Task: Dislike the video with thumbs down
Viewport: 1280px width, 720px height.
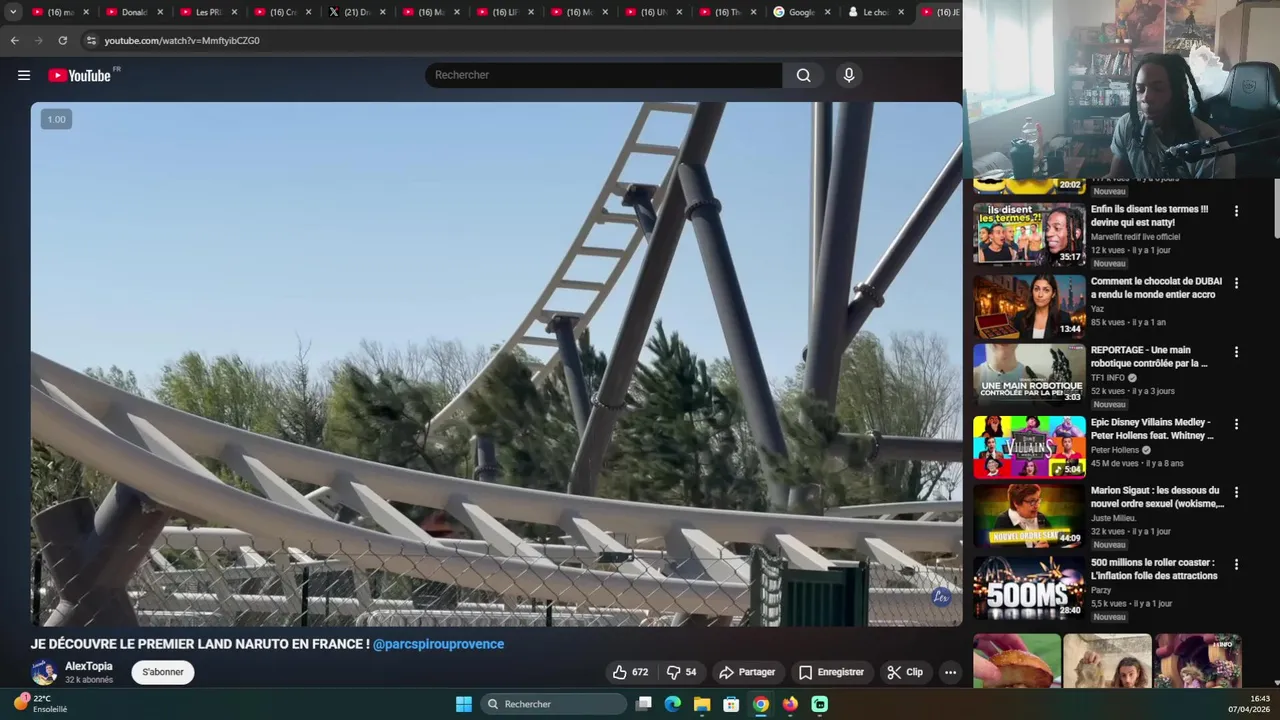Action: (x=681, y=672)
